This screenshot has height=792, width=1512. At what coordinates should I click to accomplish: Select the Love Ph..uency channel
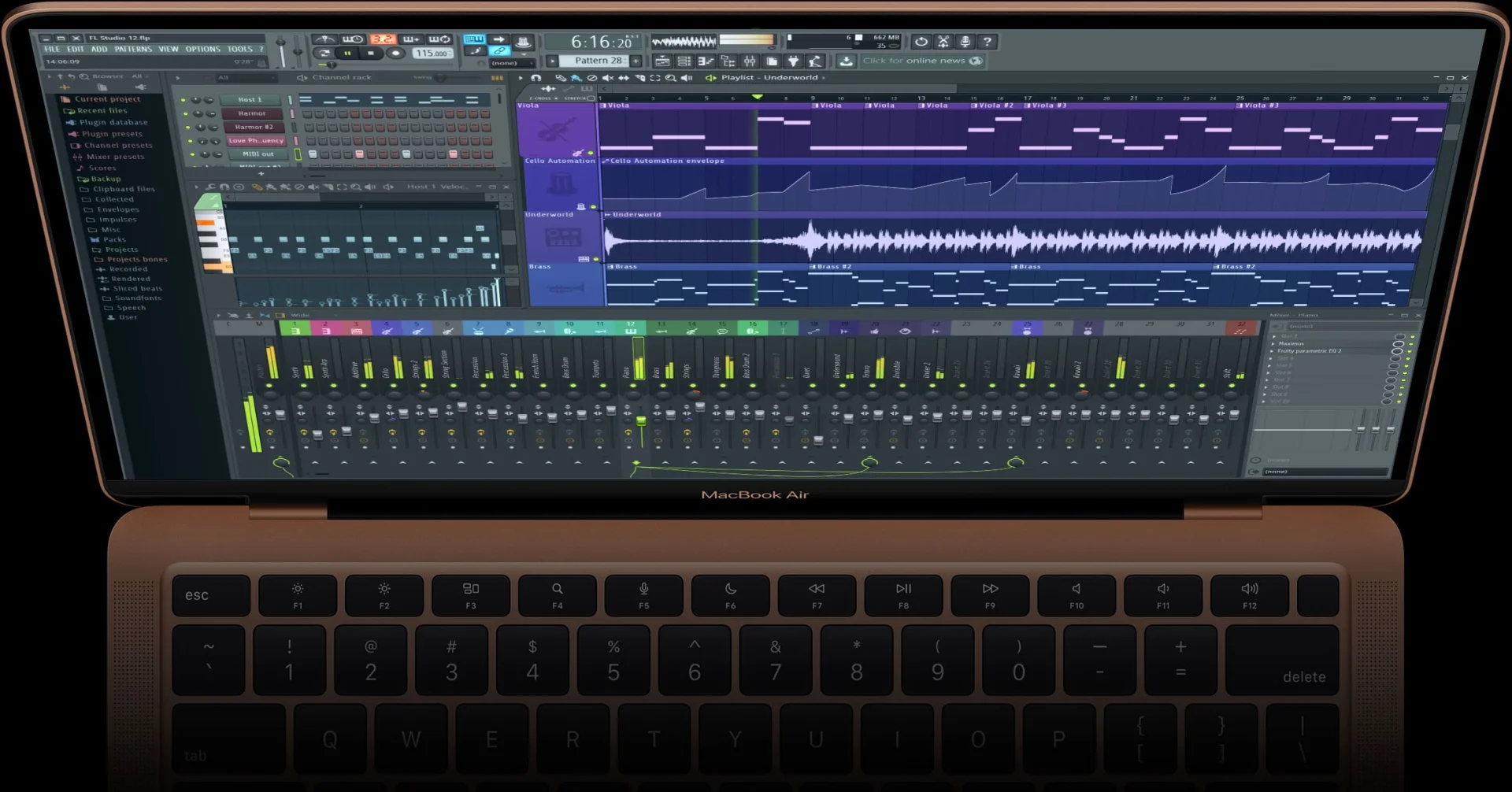[x=256, y=140]
